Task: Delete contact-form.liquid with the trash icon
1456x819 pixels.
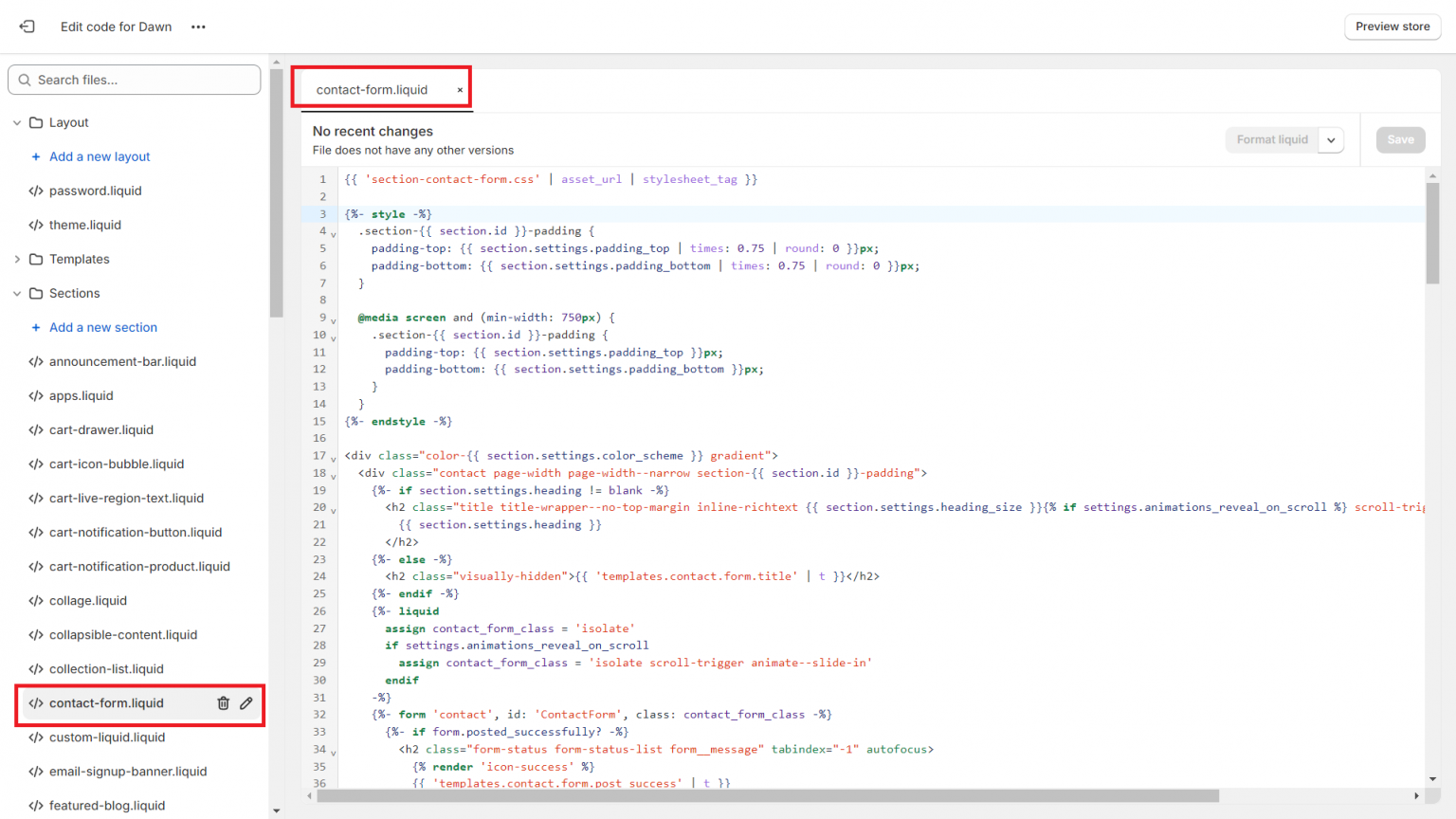Action: pos(224,703)
